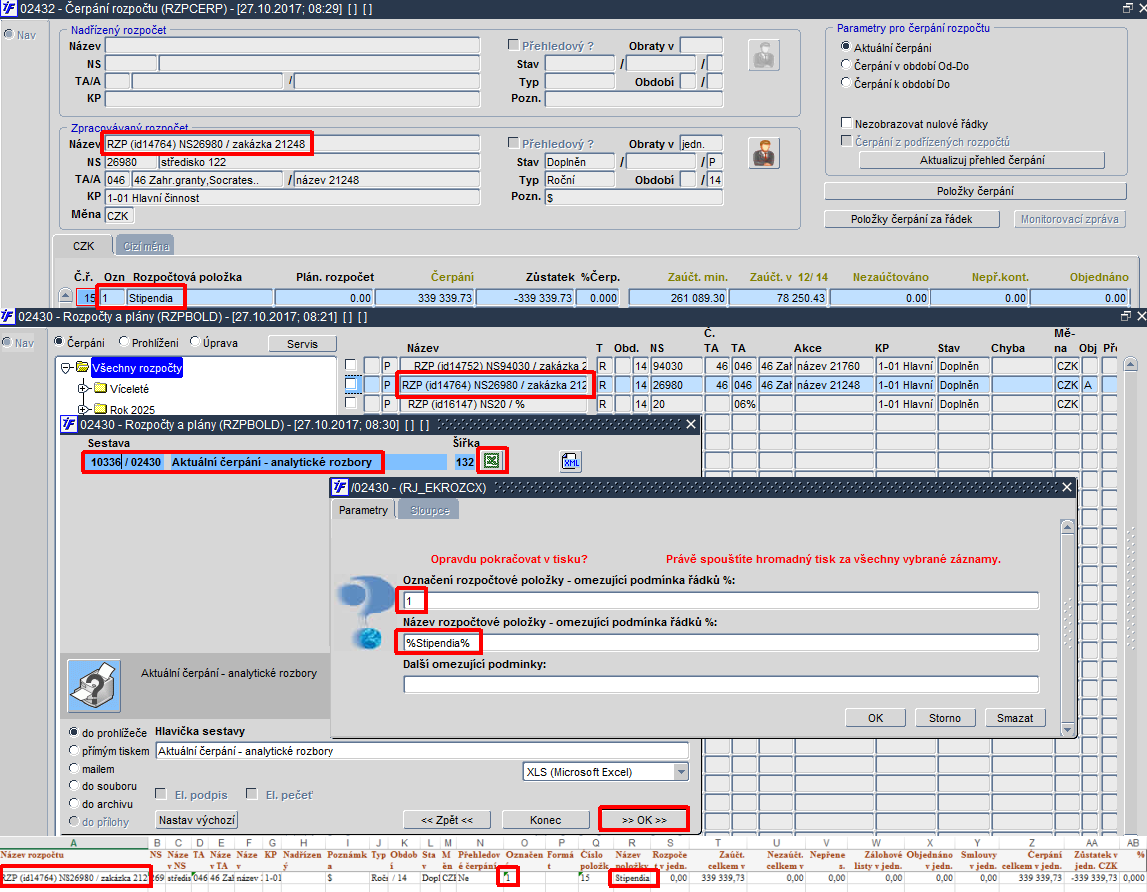
Task: Click the Název field of processed budget
Action: point(293,143)
